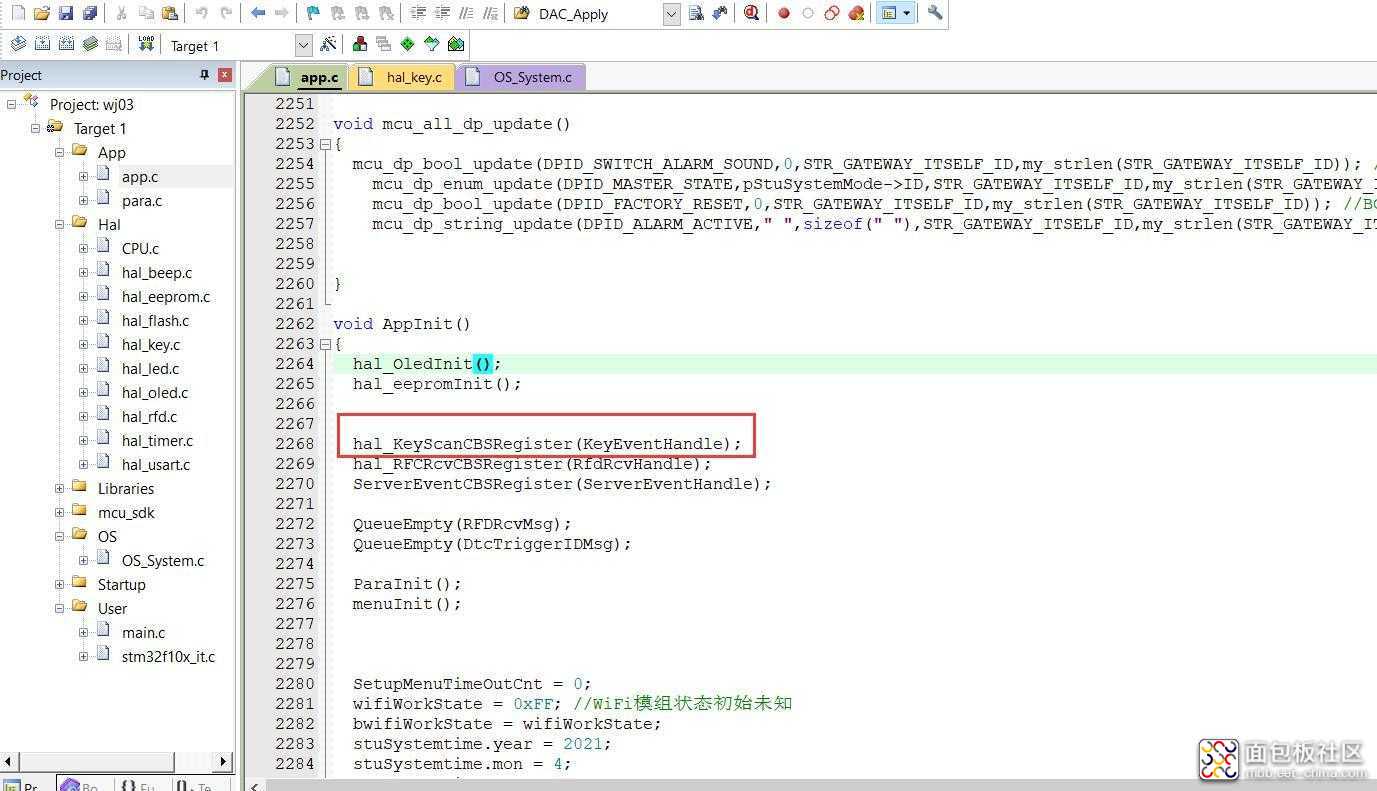The width and height of the screenshot is (1377, 791).
Task: Click green diamond Run-Time Environment icon
Action: coord(408,44)
